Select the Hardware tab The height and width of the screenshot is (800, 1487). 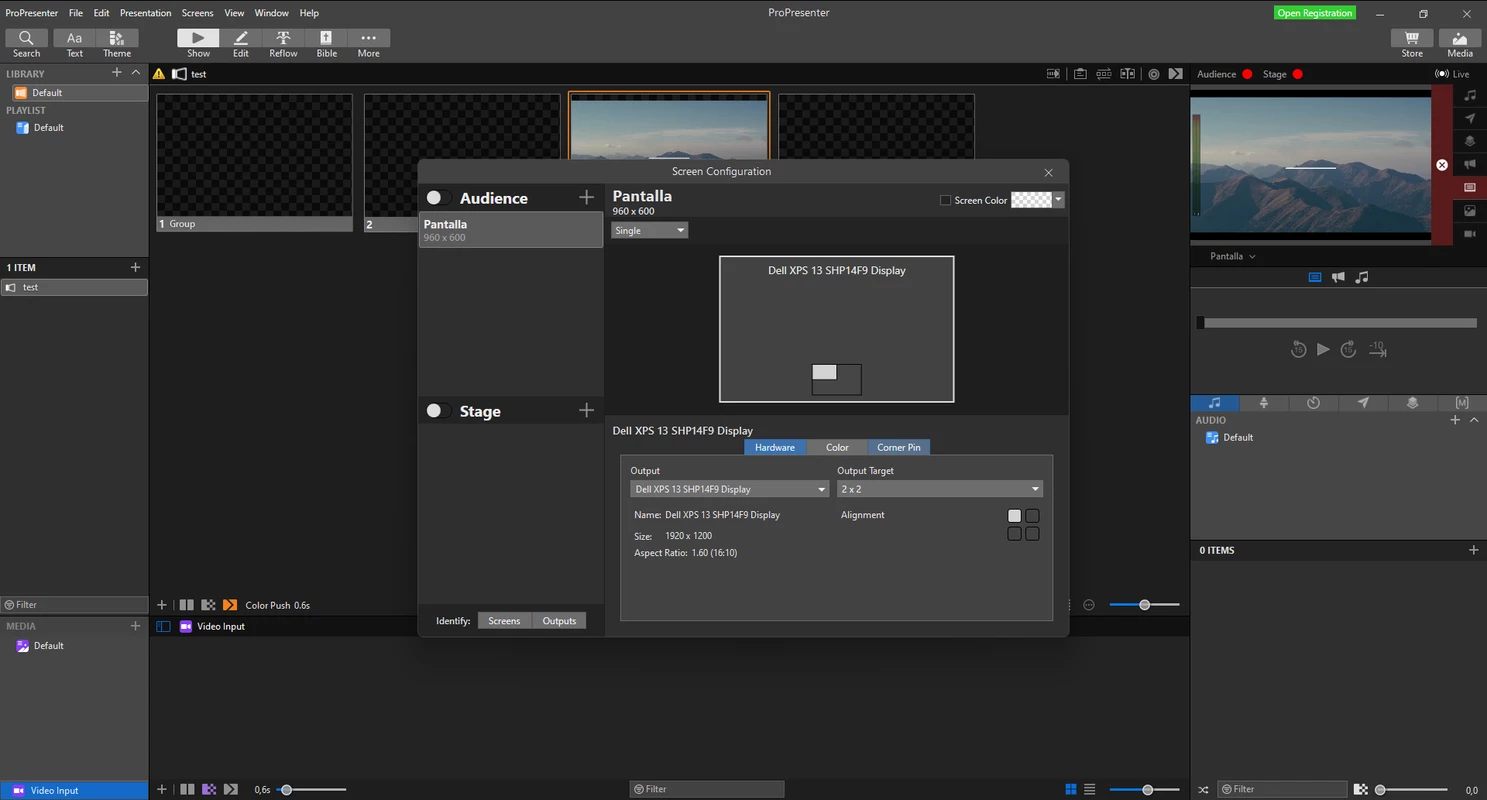[775, 447]
